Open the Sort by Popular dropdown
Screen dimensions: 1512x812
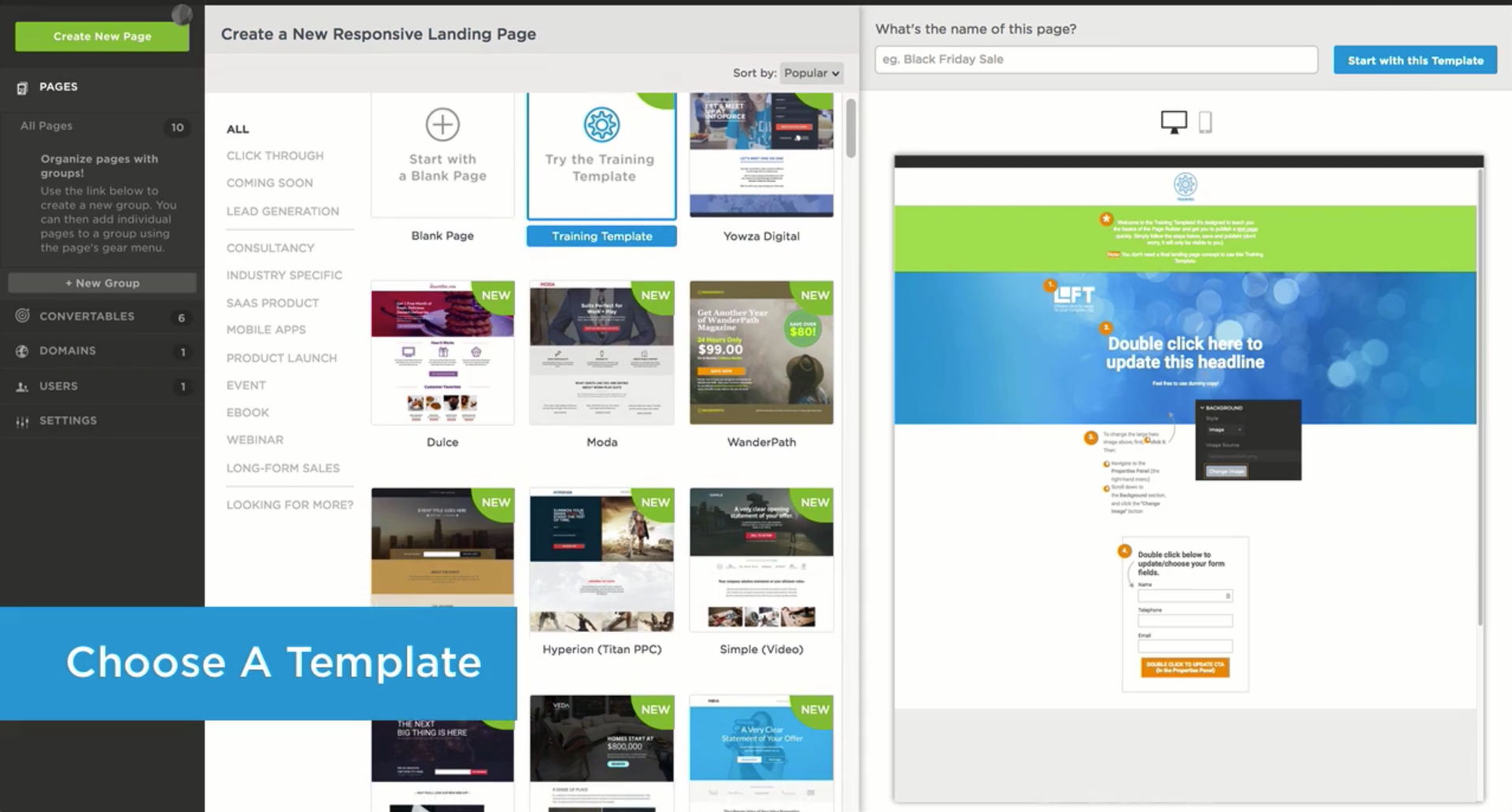click(x=810, y=73)
